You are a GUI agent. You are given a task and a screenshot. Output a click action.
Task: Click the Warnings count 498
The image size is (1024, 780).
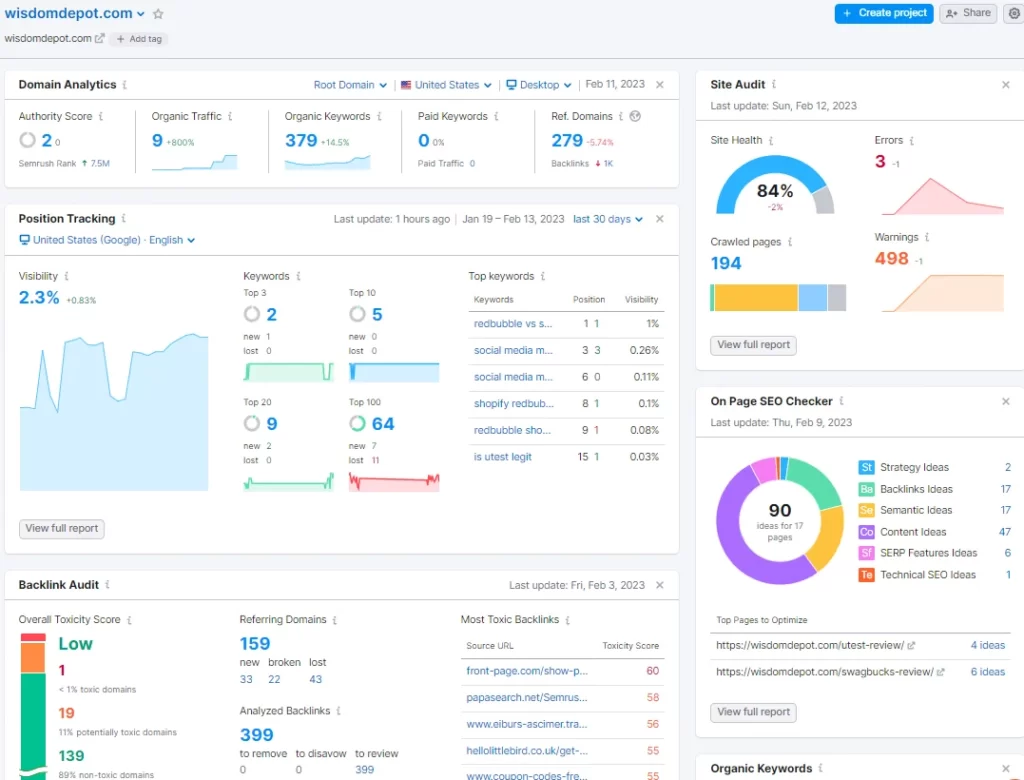tap(891, 259)
